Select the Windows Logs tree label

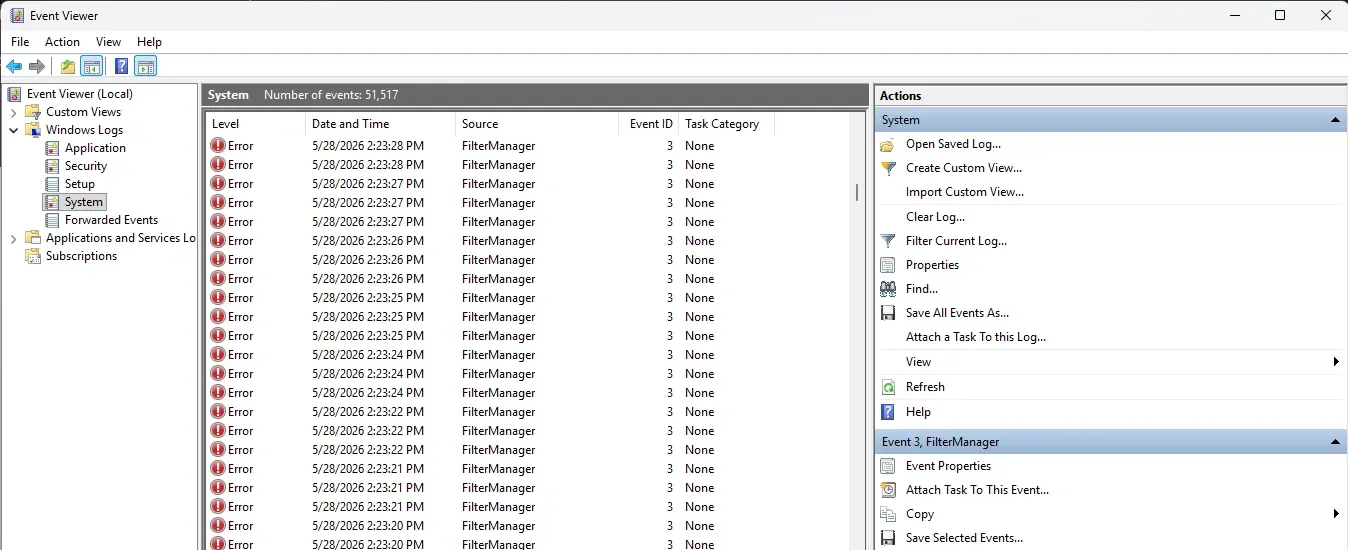[x=84, y=130]
